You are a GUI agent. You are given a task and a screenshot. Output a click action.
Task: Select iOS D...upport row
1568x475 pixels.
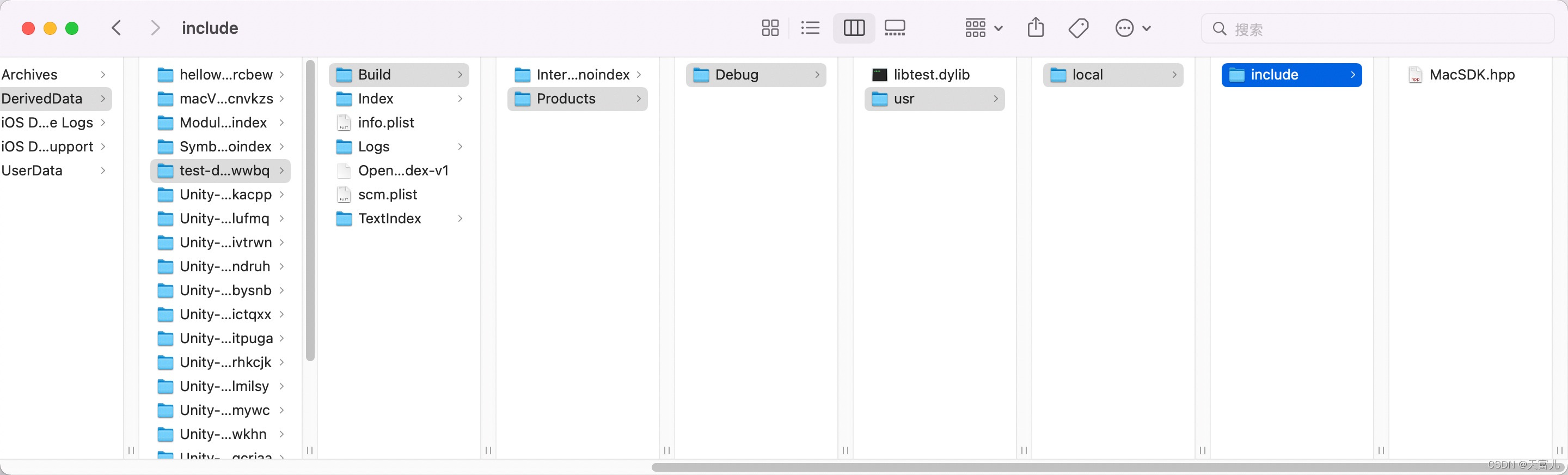pos(56,147)
